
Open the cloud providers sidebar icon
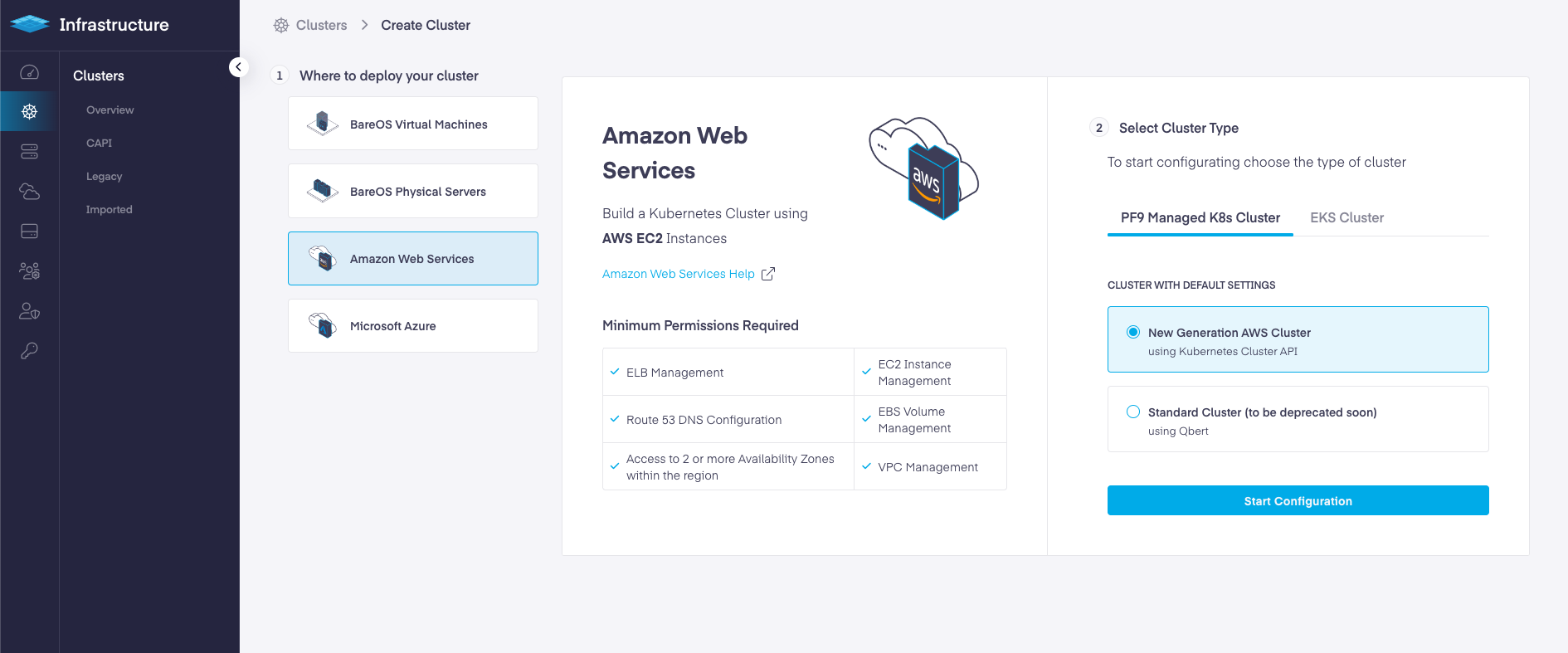pos(29,192)
